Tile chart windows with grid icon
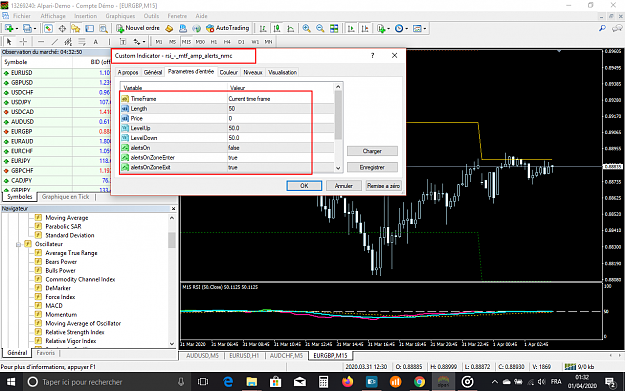The image size is (625, 391). coord(334,28)
